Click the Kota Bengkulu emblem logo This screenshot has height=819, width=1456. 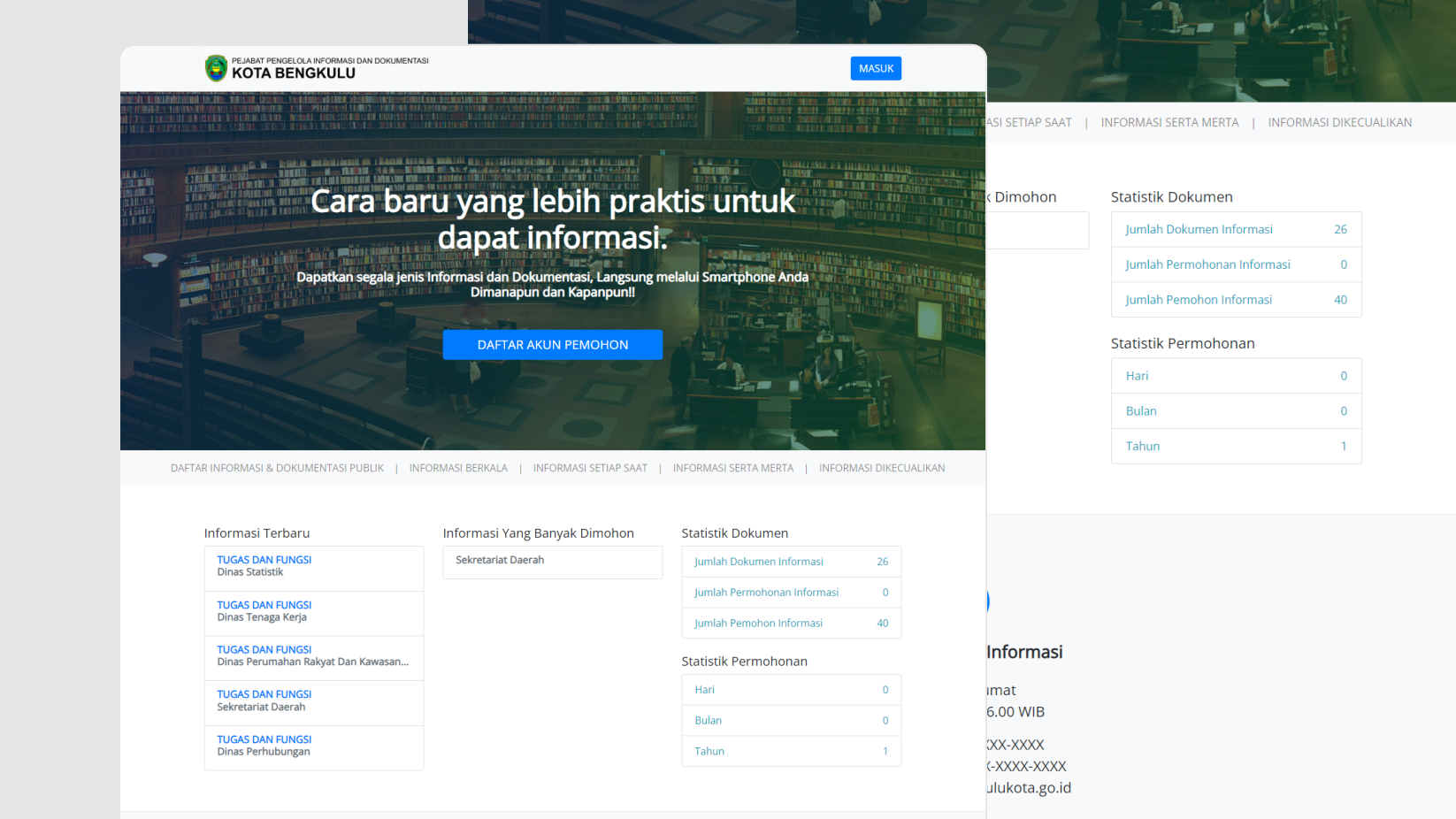coord(216,68)
